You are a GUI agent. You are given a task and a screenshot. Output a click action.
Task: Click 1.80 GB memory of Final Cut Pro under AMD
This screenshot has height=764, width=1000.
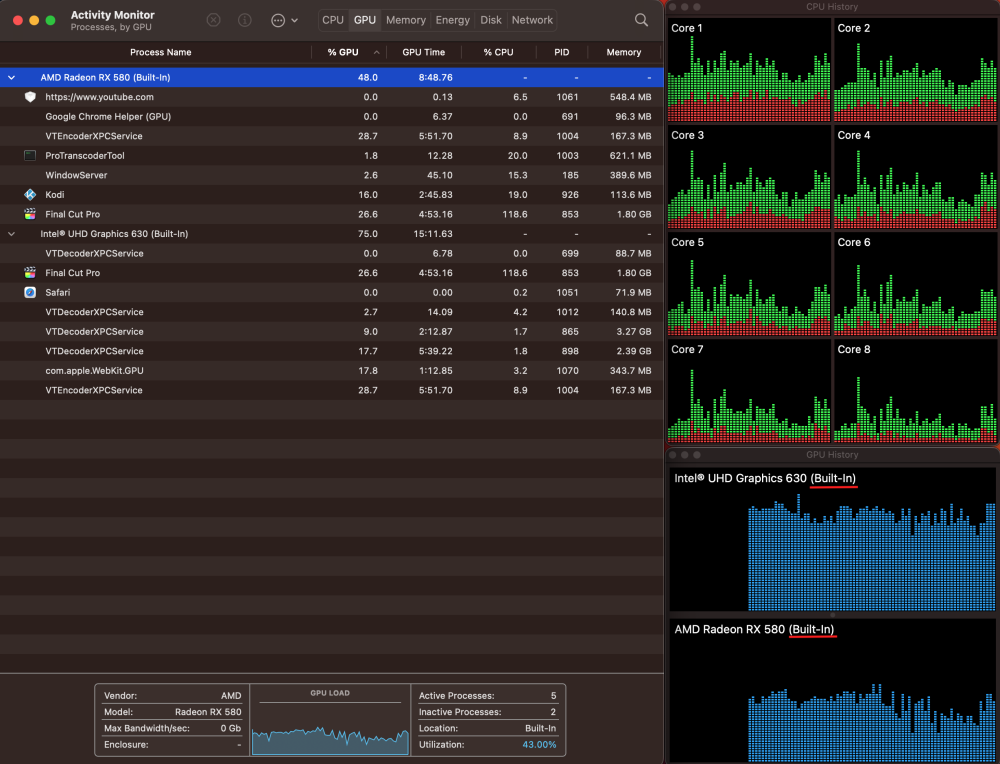(x=634, y=214)
